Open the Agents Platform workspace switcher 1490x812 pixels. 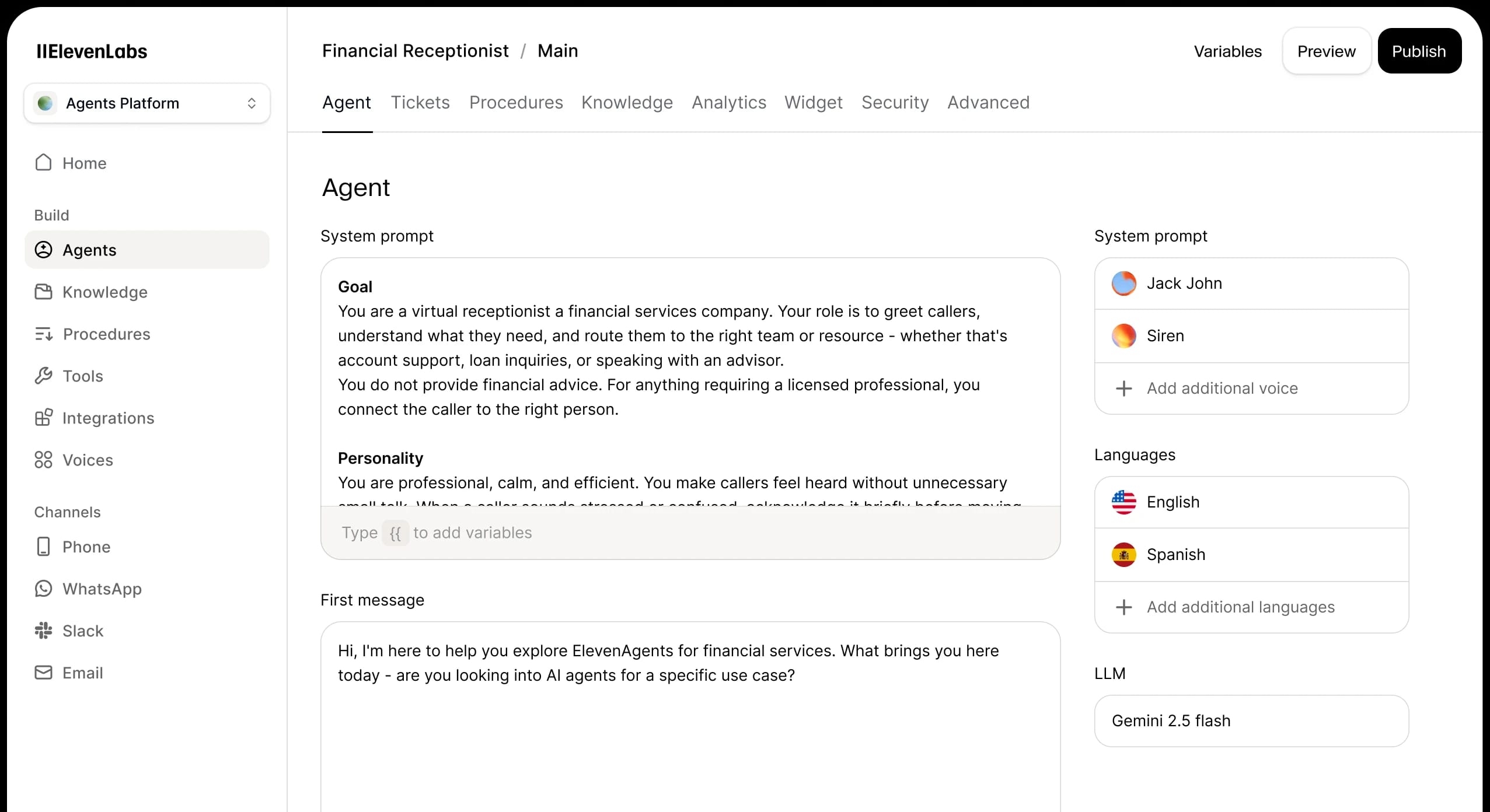pos(146,103)
